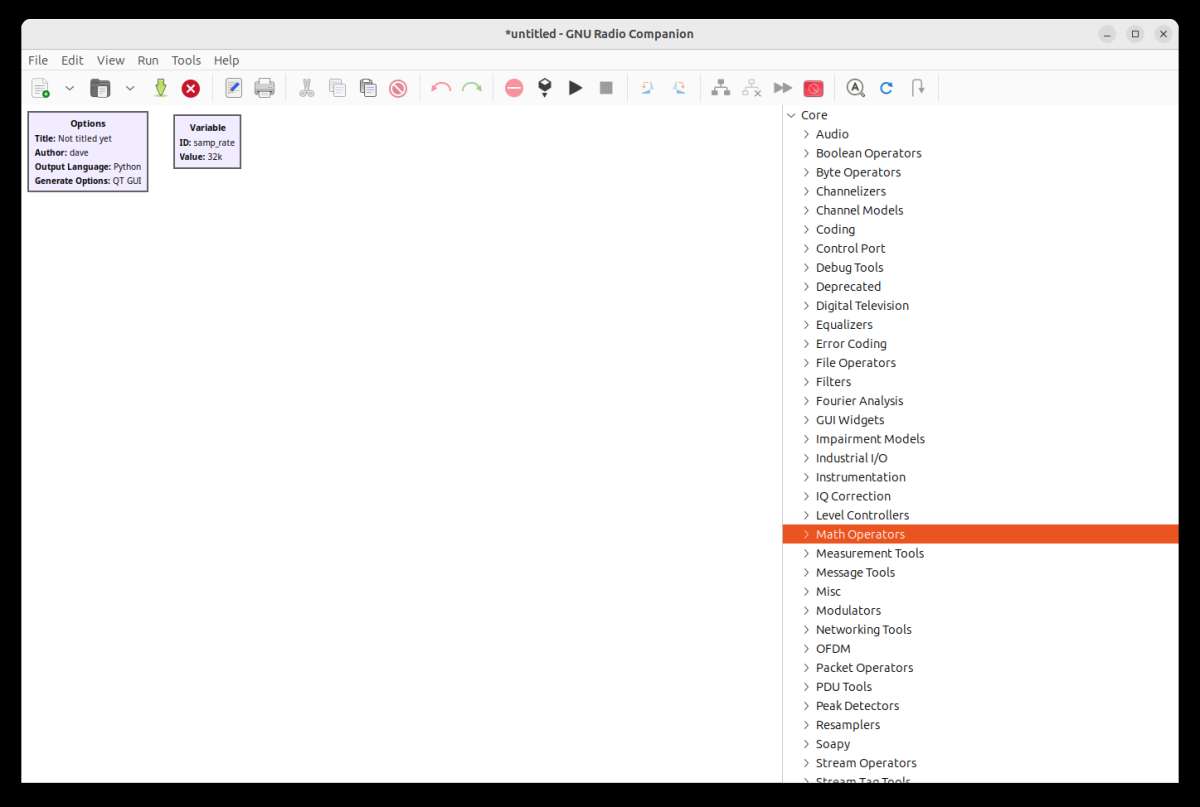Click the Open hier block icon
Viewport: 1200px width, 807px height.
(917, 88)
